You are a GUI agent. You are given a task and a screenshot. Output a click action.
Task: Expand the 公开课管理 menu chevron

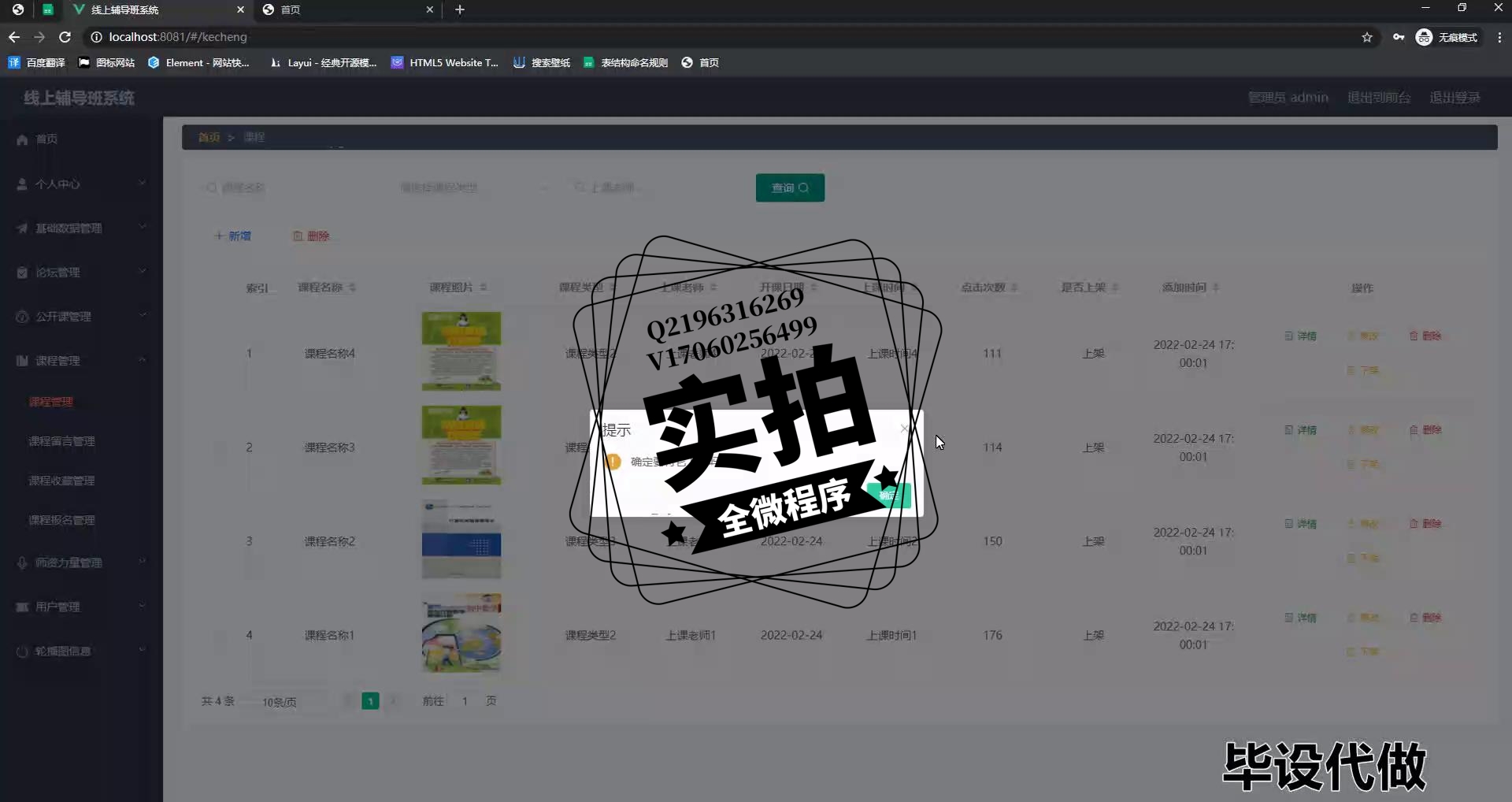coord(143,315)
